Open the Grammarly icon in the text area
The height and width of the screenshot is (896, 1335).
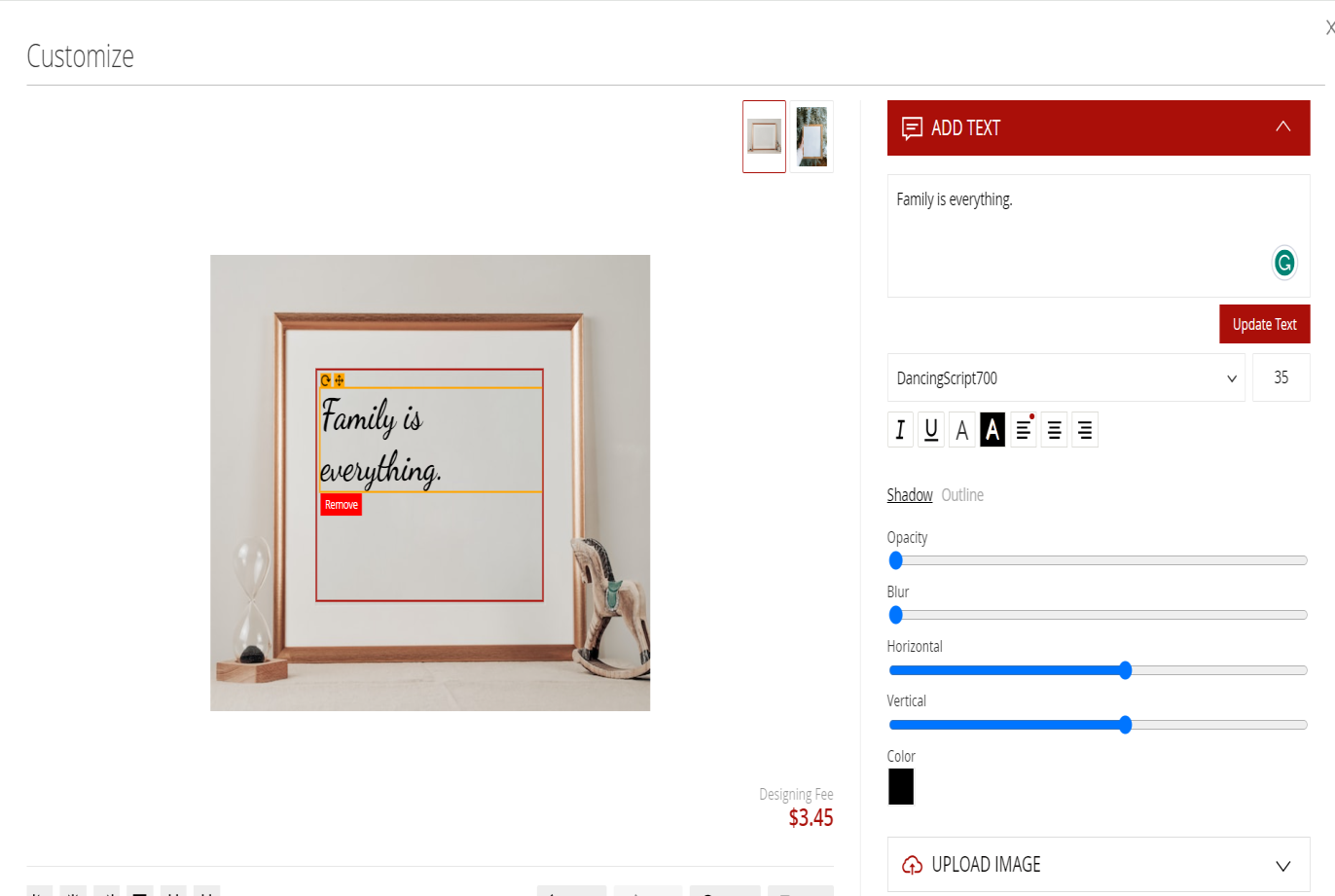[x=1283, y=263]
